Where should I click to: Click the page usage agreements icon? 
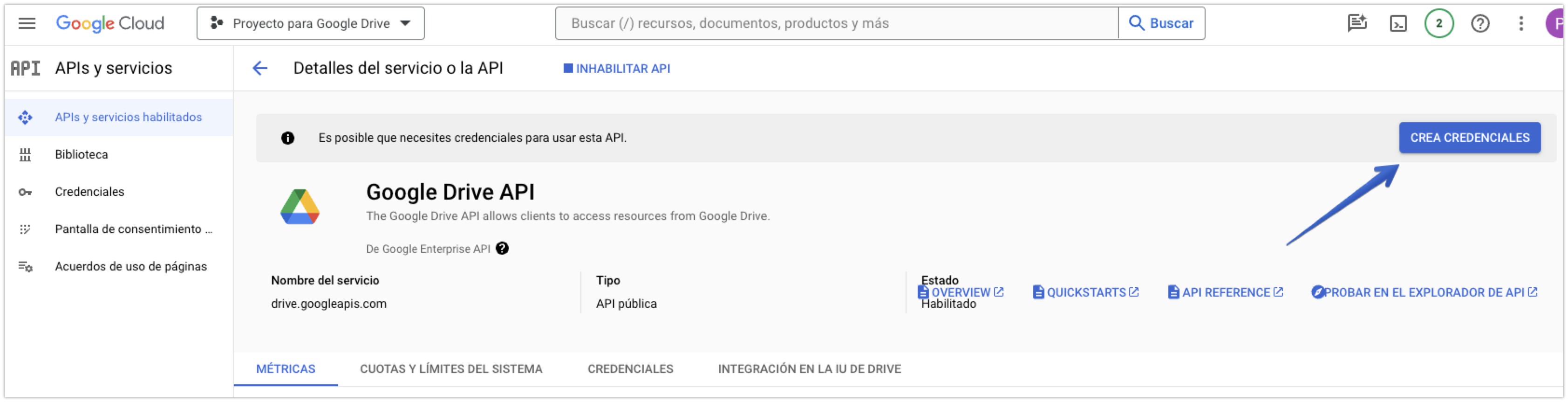click(25, 267)
